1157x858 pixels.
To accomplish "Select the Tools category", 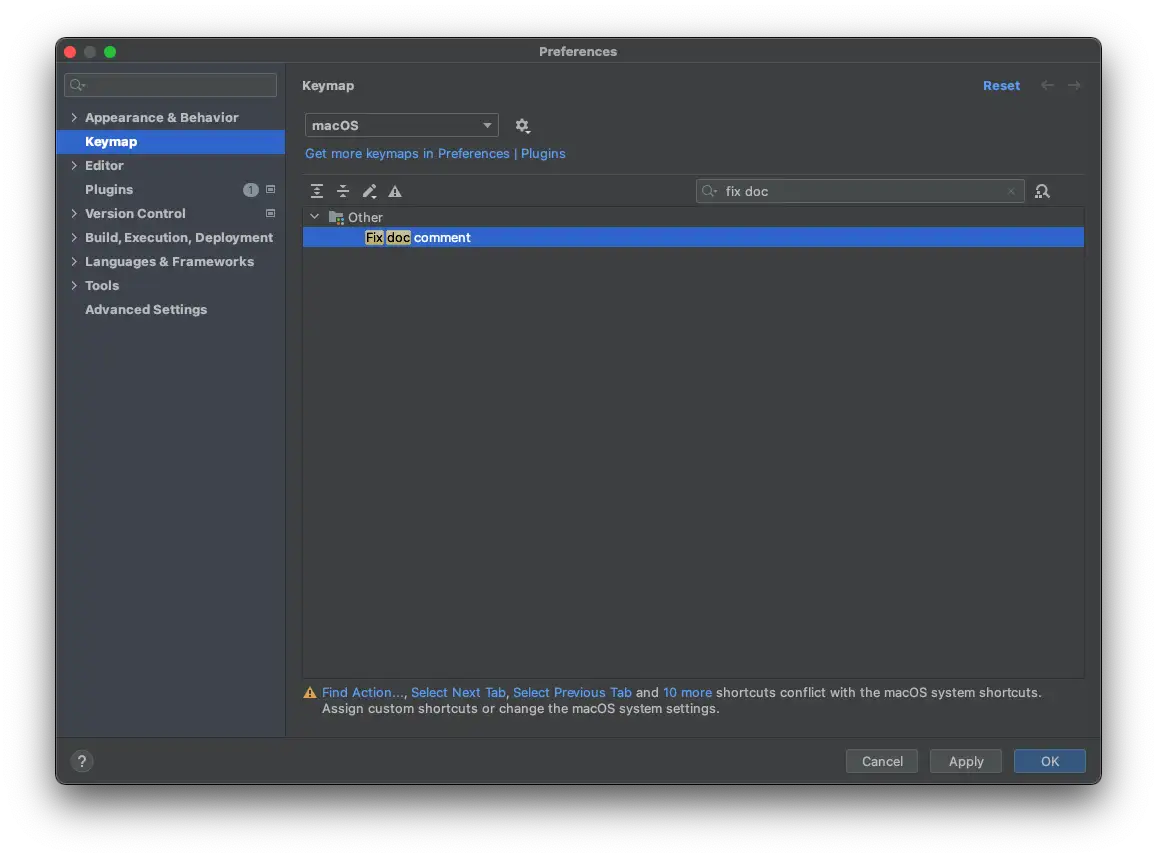I will pos(102,286).
